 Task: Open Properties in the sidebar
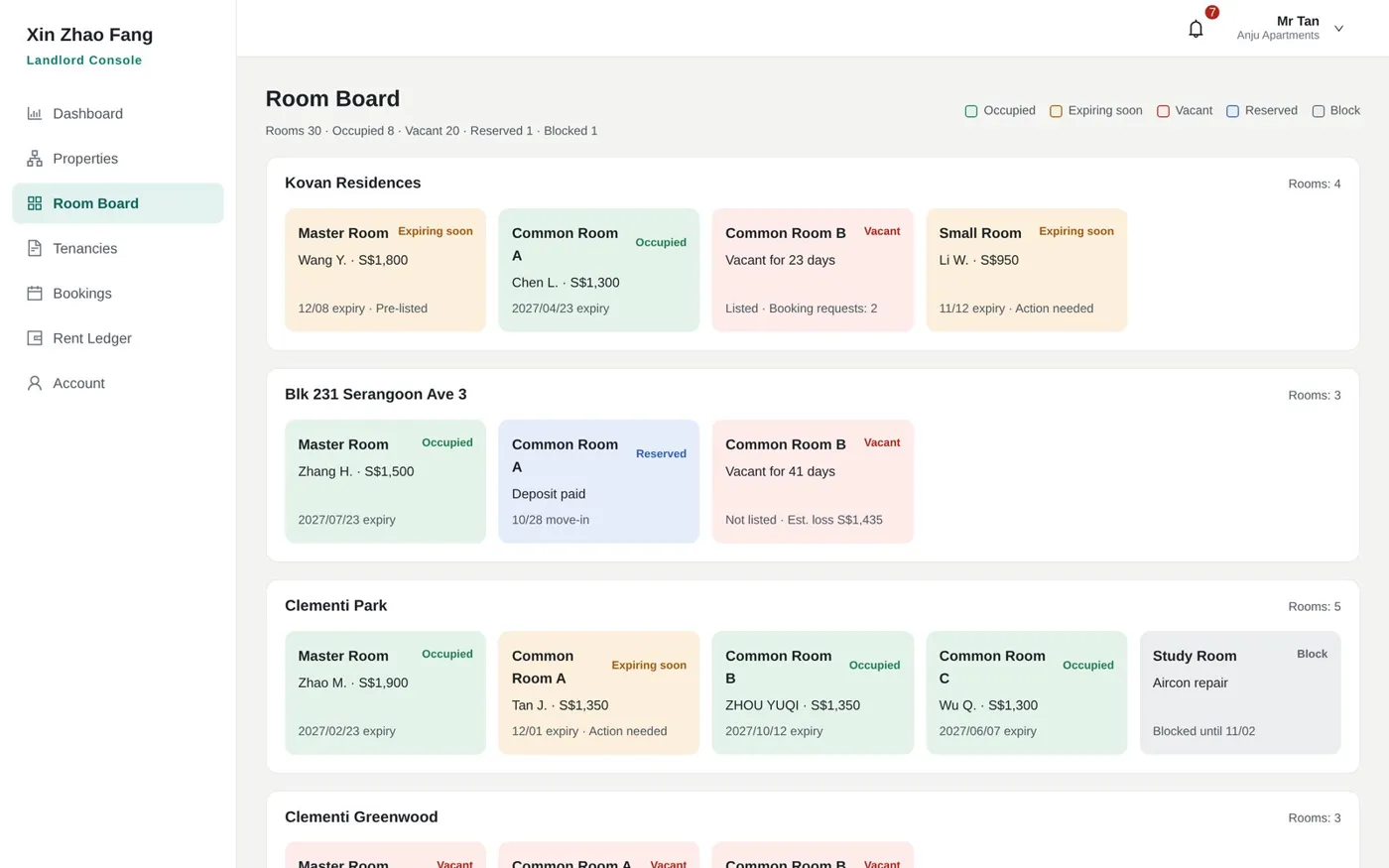coord(118,159)
